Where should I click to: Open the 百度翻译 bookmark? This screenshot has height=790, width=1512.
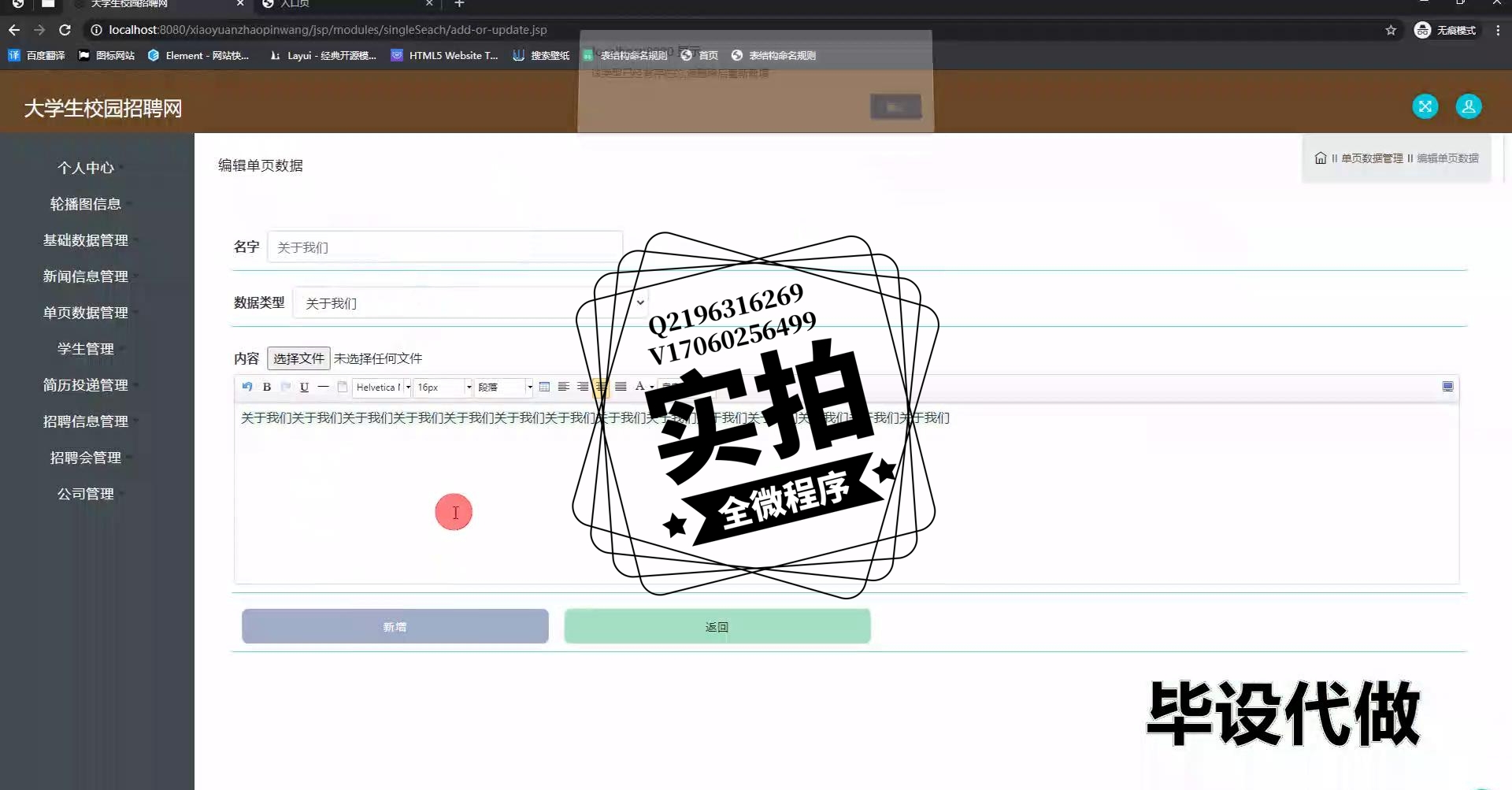pos(37,55)
